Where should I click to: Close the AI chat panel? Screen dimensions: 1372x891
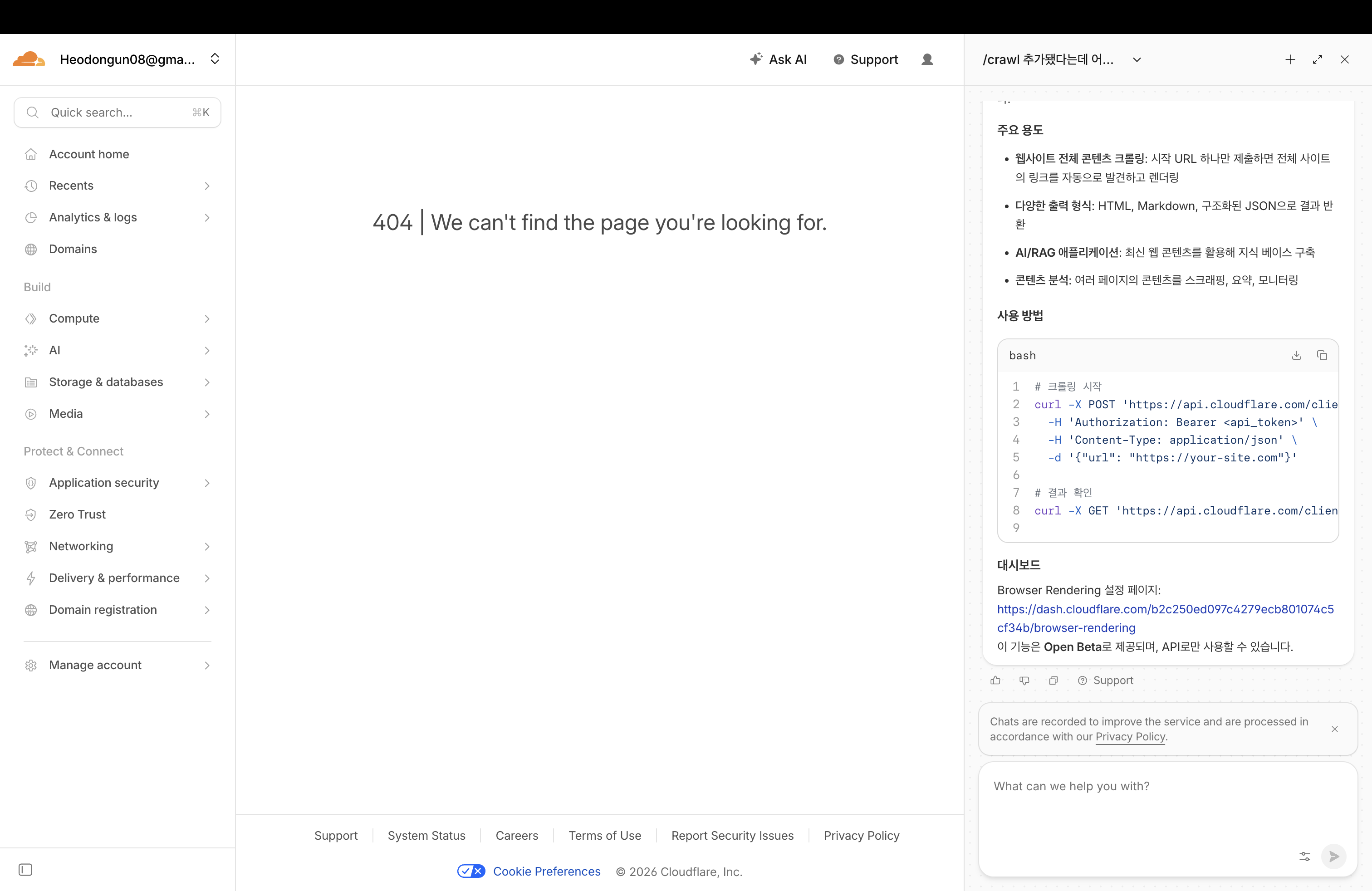pos(1345,59)
